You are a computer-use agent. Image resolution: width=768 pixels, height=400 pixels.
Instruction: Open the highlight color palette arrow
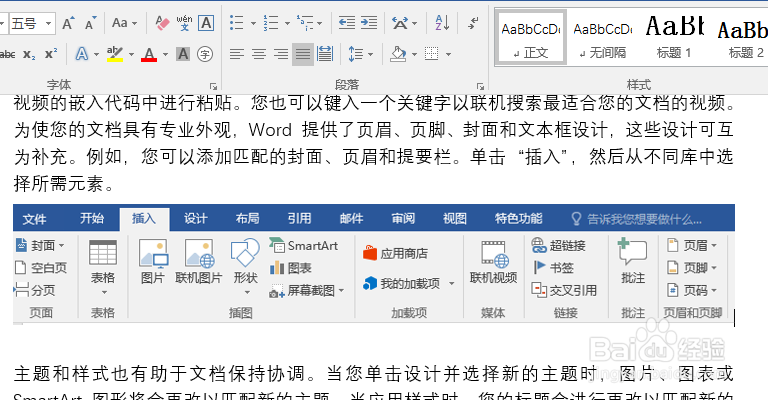(131, 54)
